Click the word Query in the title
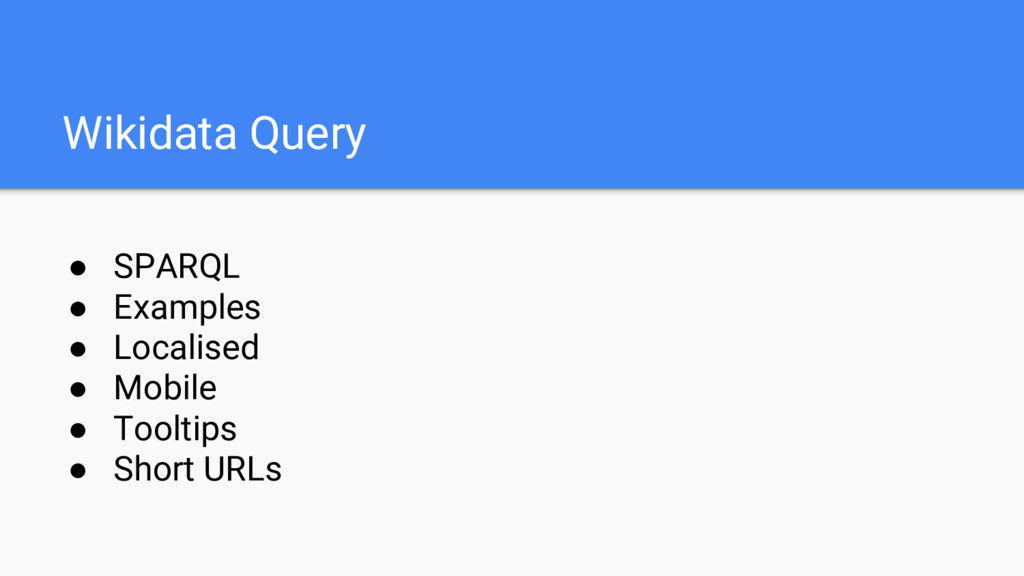The height and width of the screenshot is (576, 1024). 308,135
